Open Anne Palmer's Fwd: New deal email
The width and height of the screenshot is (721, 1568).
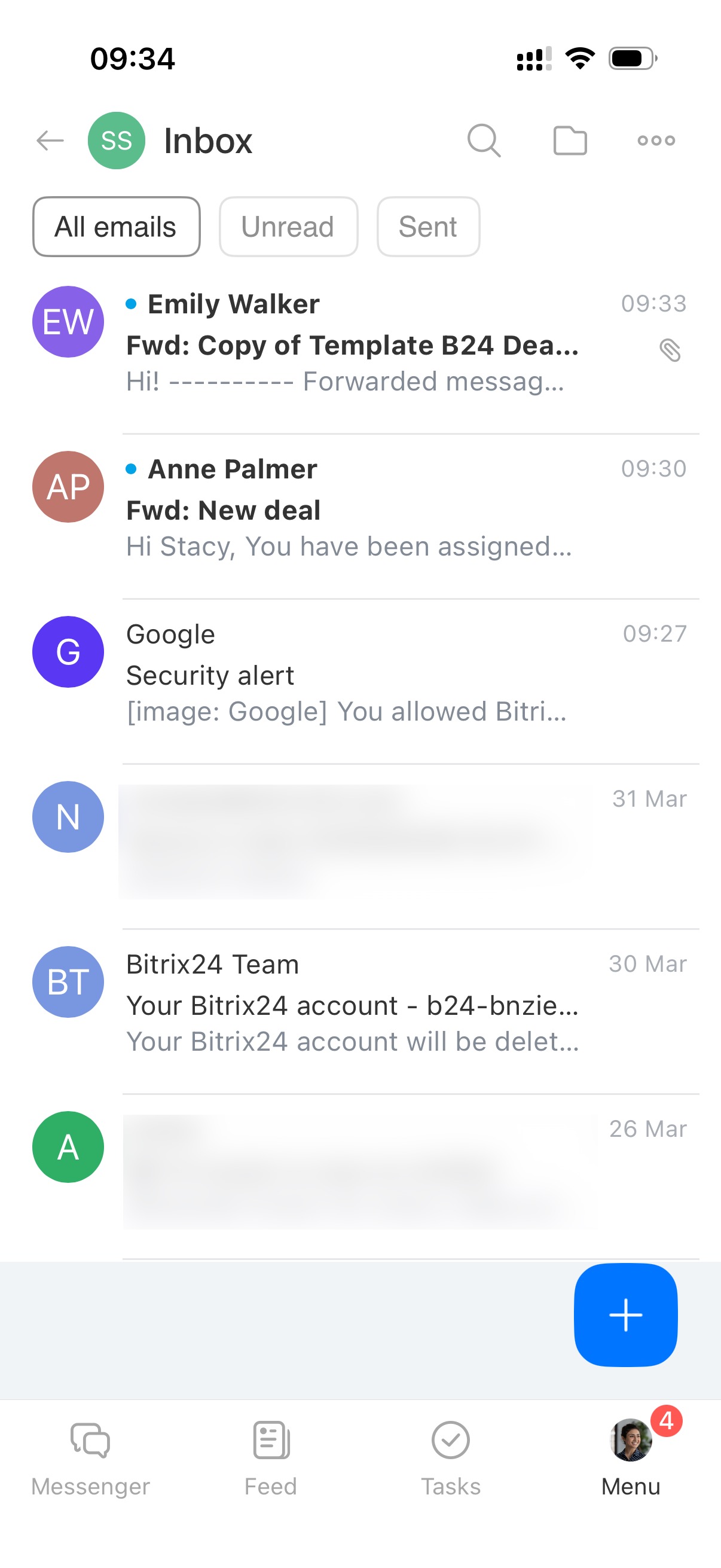[353, 510]
